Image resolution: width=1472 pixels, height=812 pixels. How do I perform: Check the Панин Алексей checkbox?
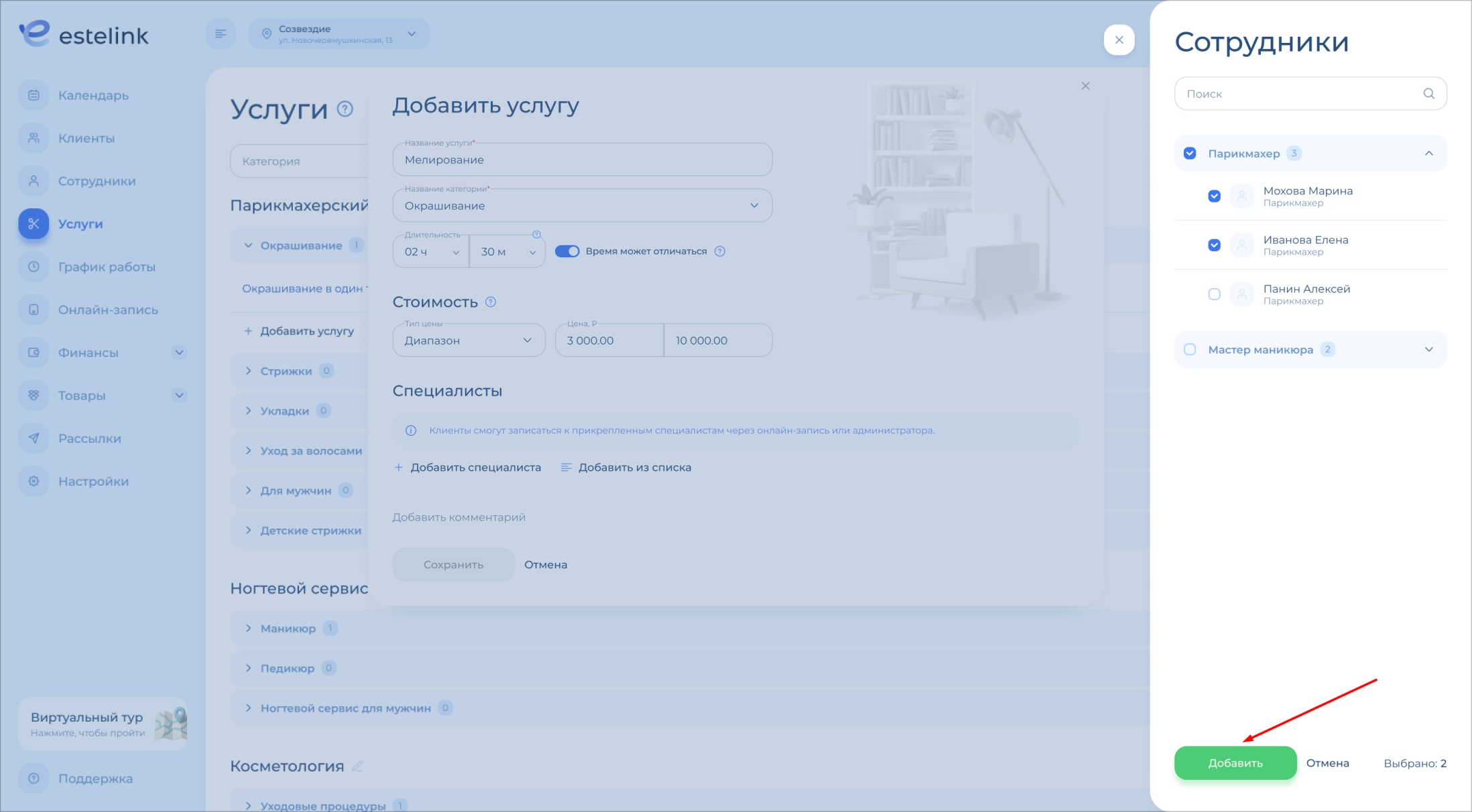[x=1214, y=294]
